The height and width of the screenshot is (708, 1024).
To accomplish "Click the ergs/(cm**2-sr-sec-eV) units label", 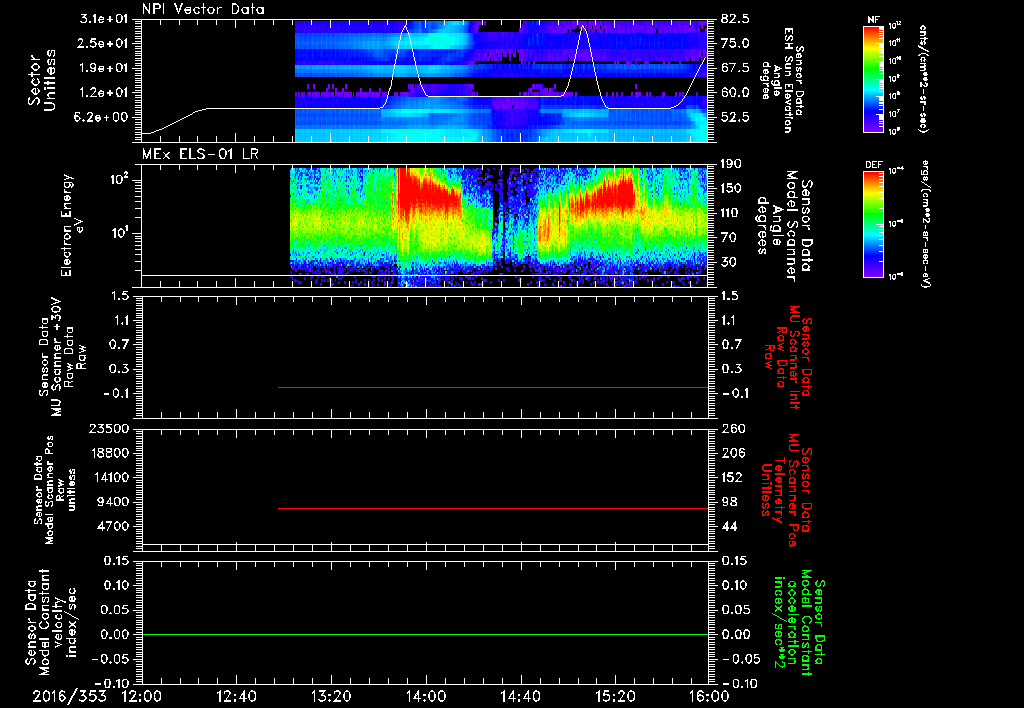I will (926, 223).
